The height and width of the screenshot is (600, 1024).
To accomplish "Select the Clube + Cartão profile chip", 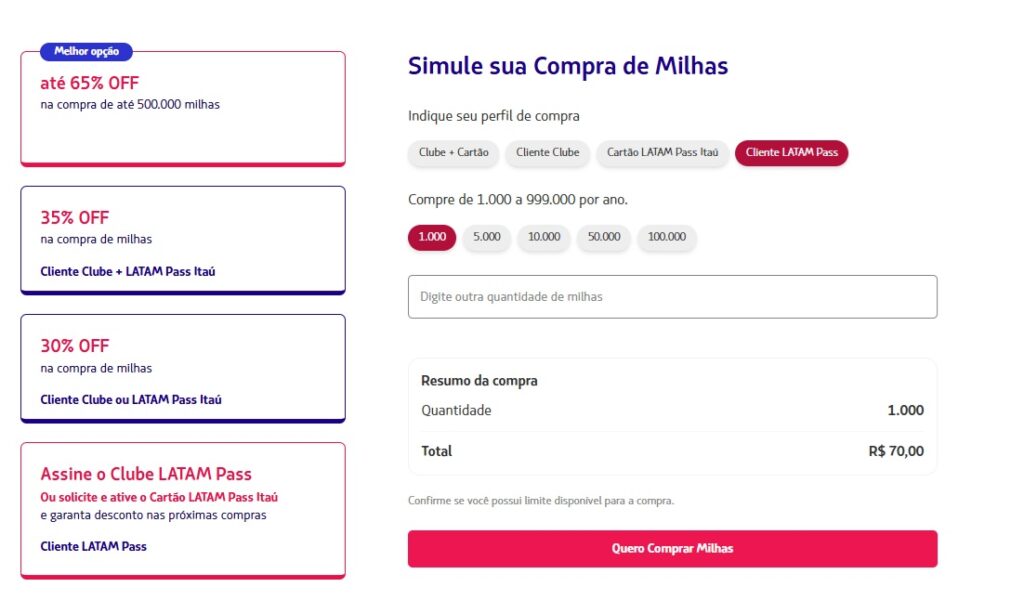I will pyautogui.click(x=453, y=153).
